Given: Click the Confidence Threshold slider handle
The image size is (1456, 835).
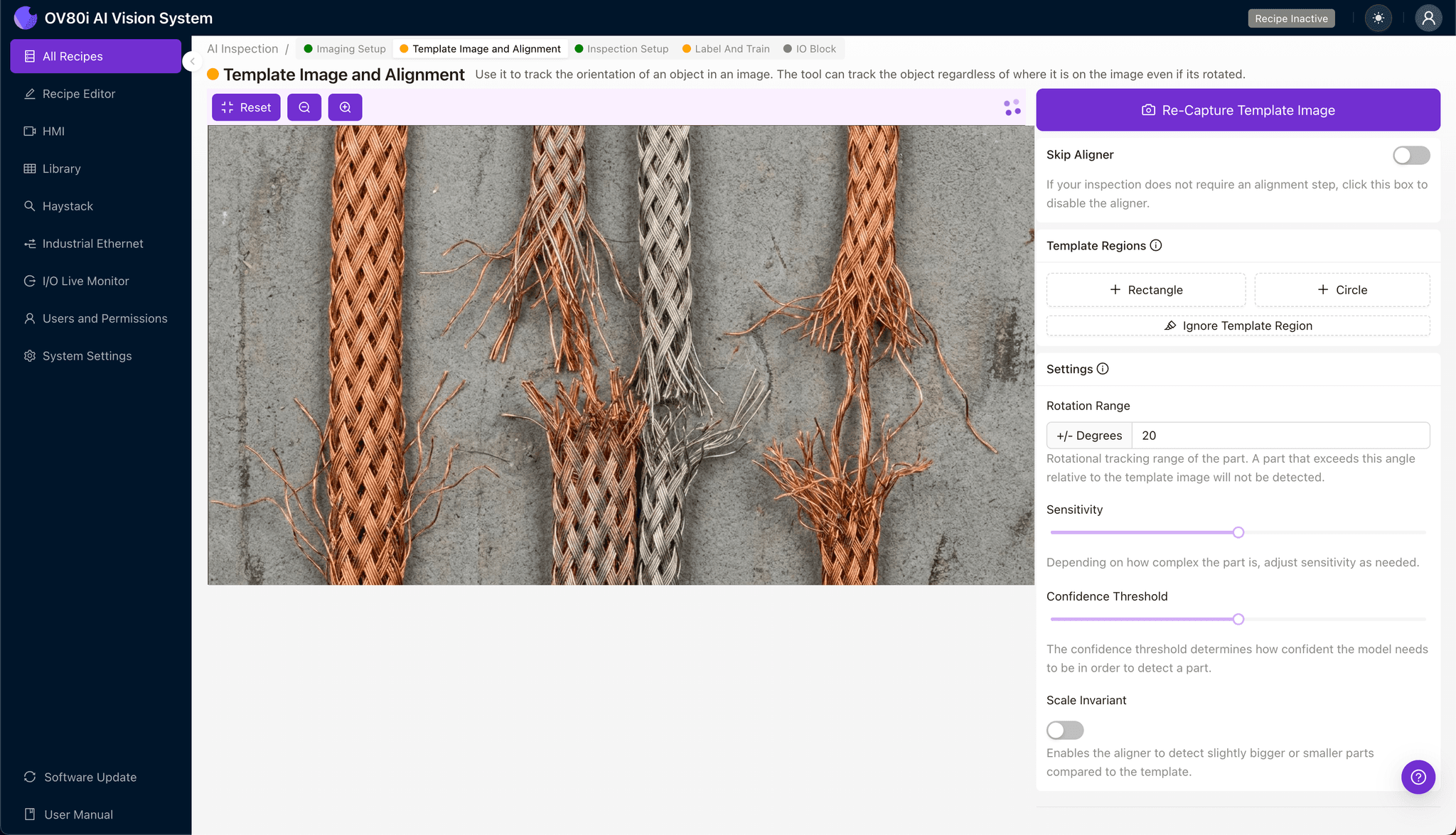Looking at the screenshot, I should [x=1238, y=619].
